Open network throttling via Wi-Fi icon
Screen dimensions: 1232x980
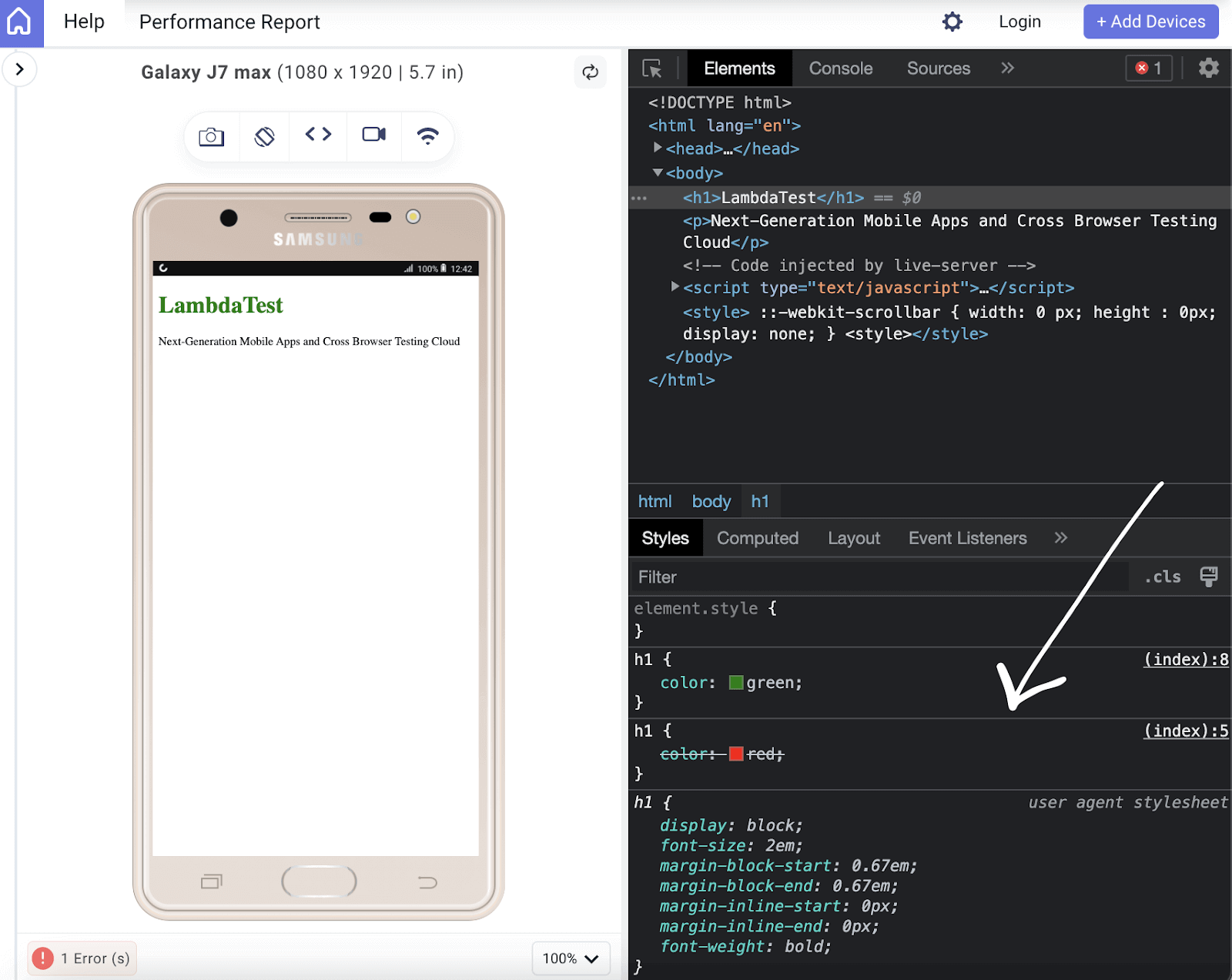pyautogui.click(x=427, y=136)
